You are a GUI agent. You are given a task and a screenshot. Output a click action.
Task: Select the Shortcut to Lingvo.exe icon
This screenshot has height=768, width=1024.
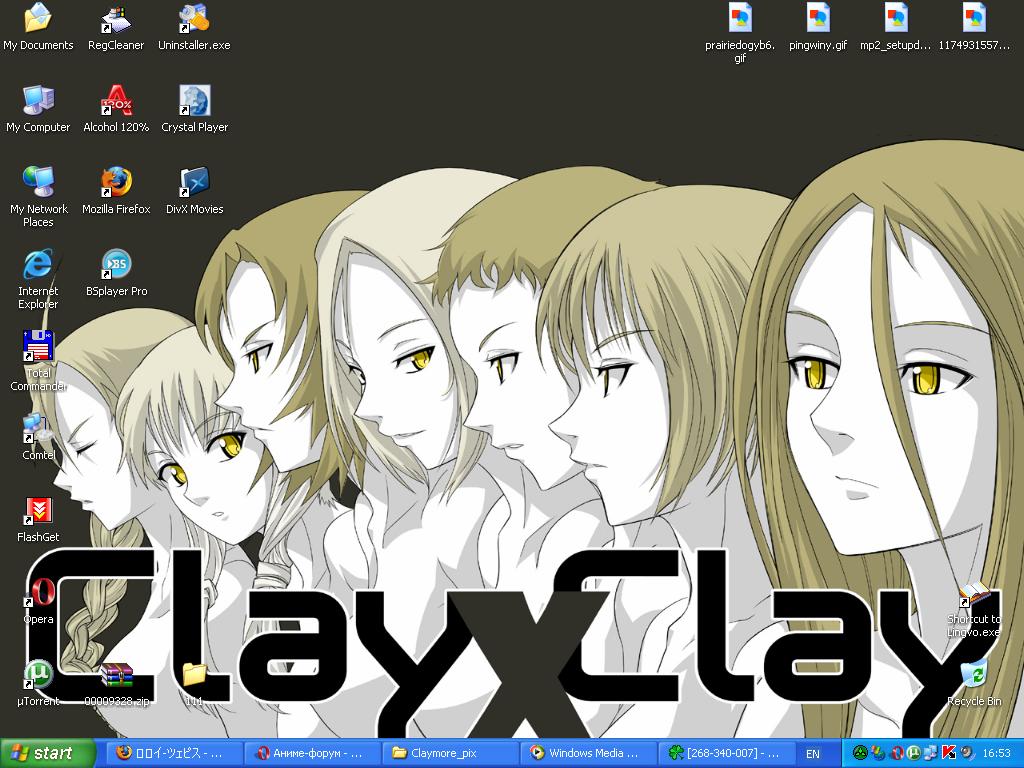coord(973,610)
